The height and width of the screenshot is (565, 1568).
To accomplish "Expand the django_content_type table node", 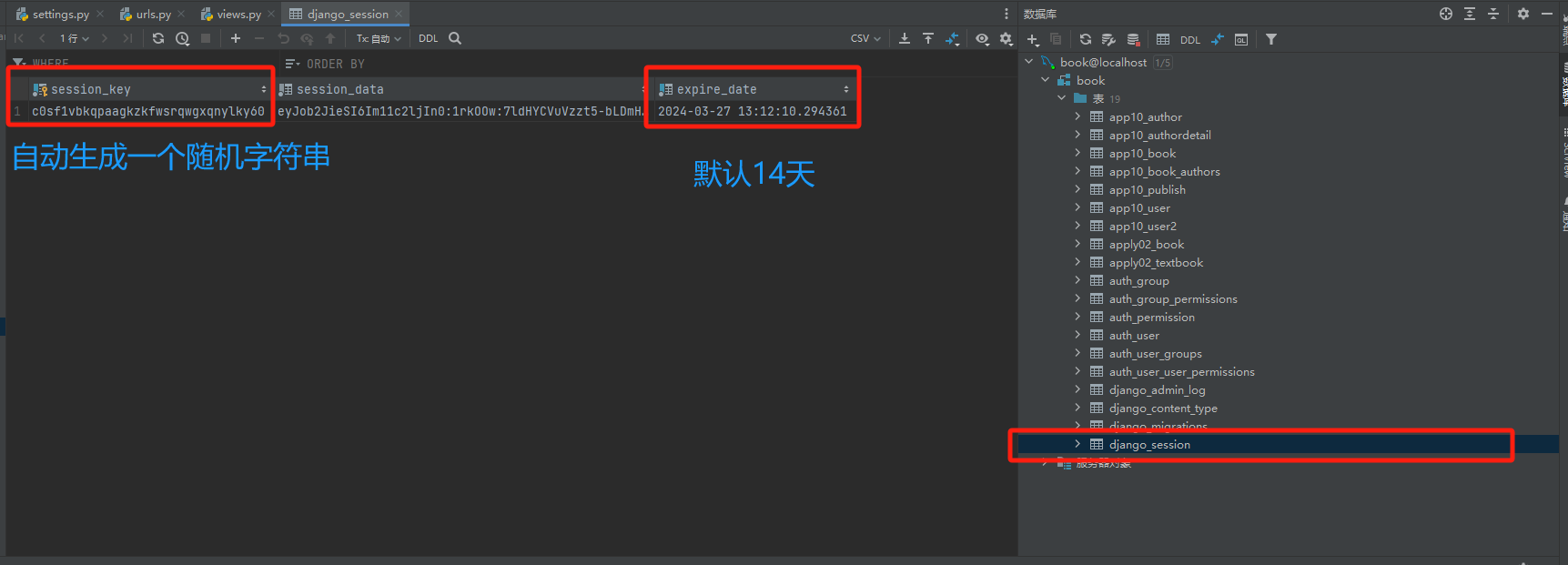I will [1078, 408].
